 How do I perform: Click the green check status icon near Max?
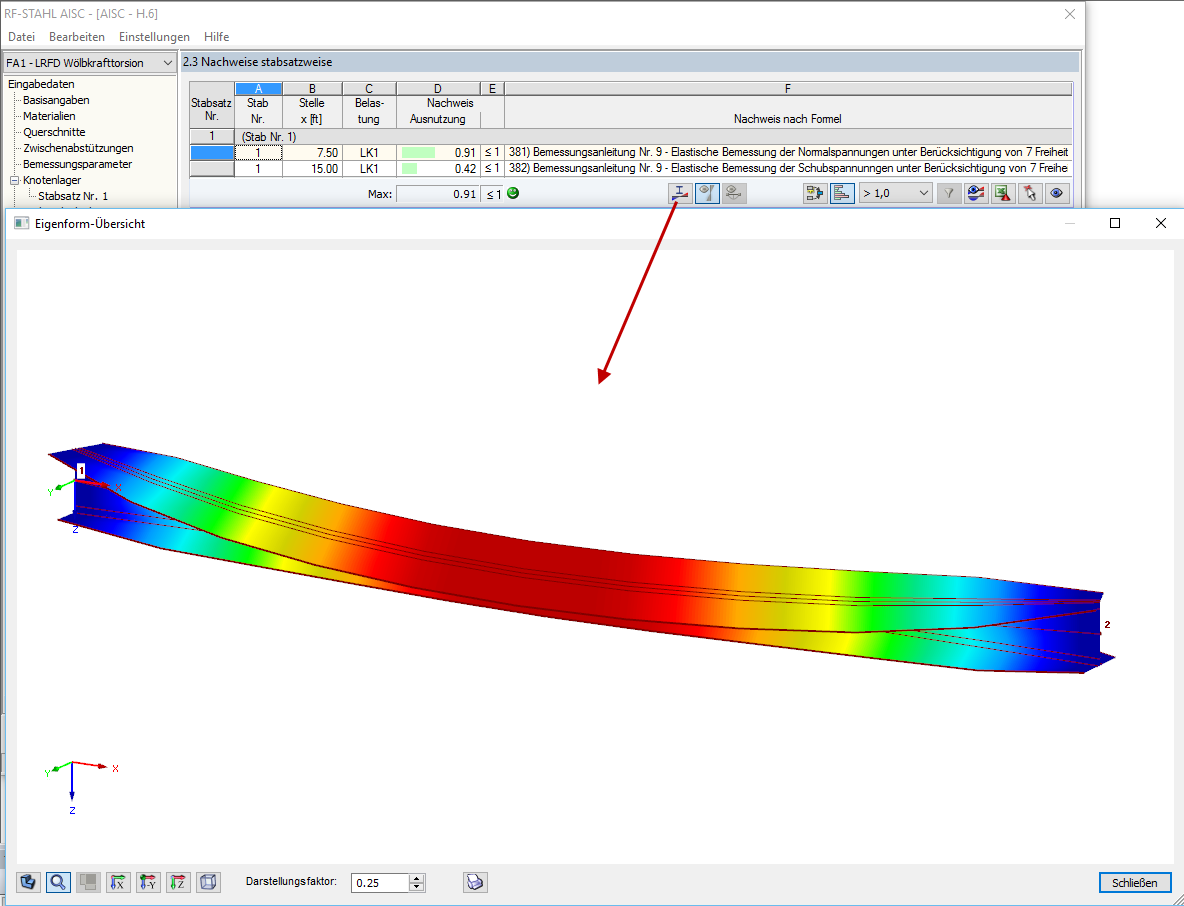pyautogui.click(x=513, y=193)
